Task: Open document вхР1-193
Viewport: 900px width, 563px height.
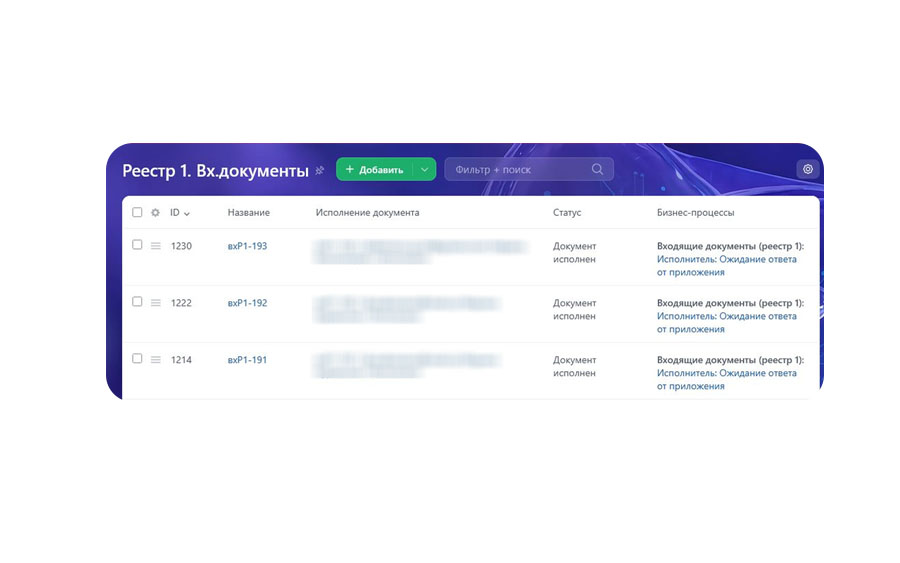Action: coord(247,246)
